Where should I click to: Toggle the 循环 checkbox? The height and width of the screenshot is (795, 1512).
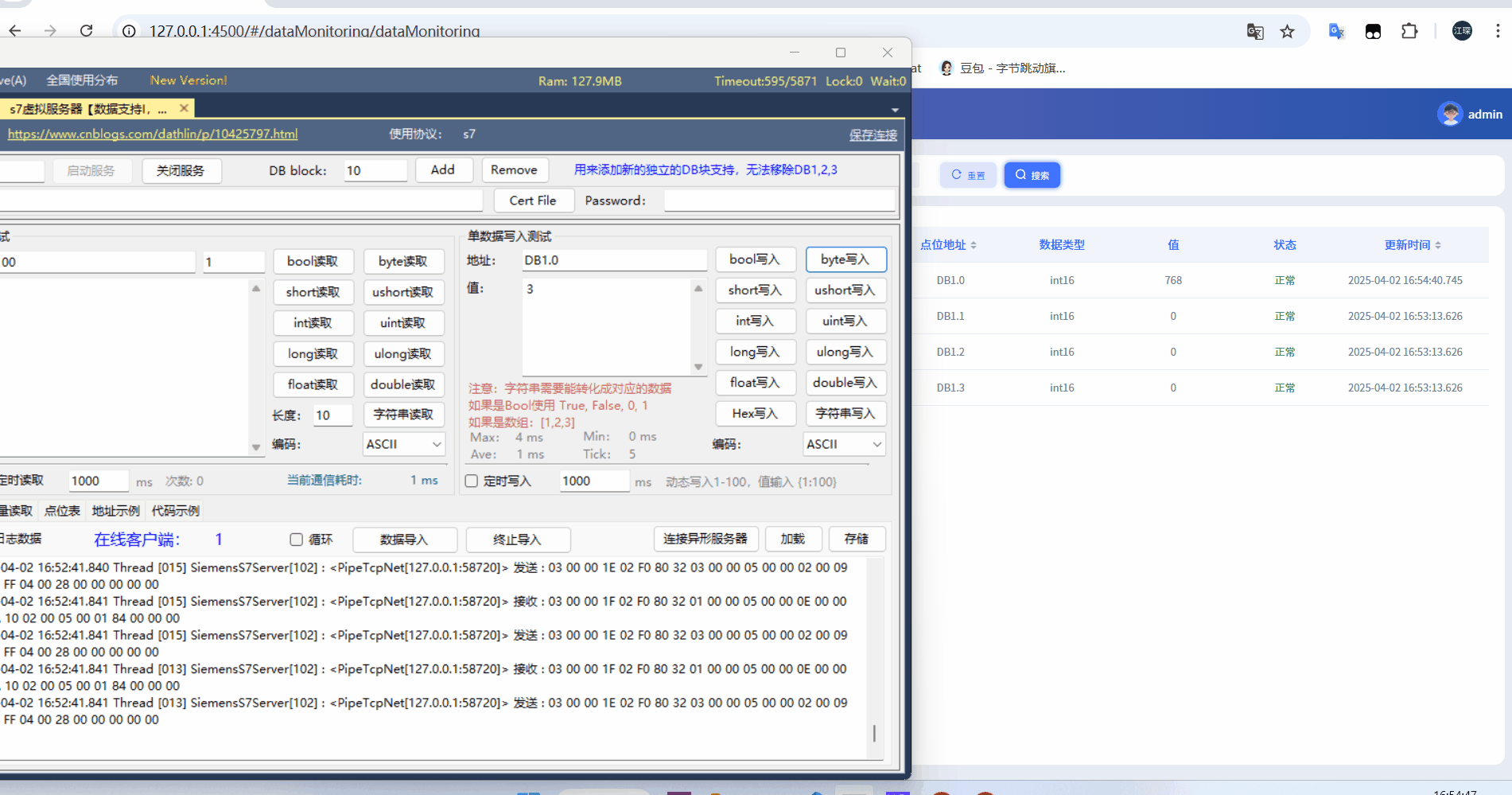click(x=297, y=540)
